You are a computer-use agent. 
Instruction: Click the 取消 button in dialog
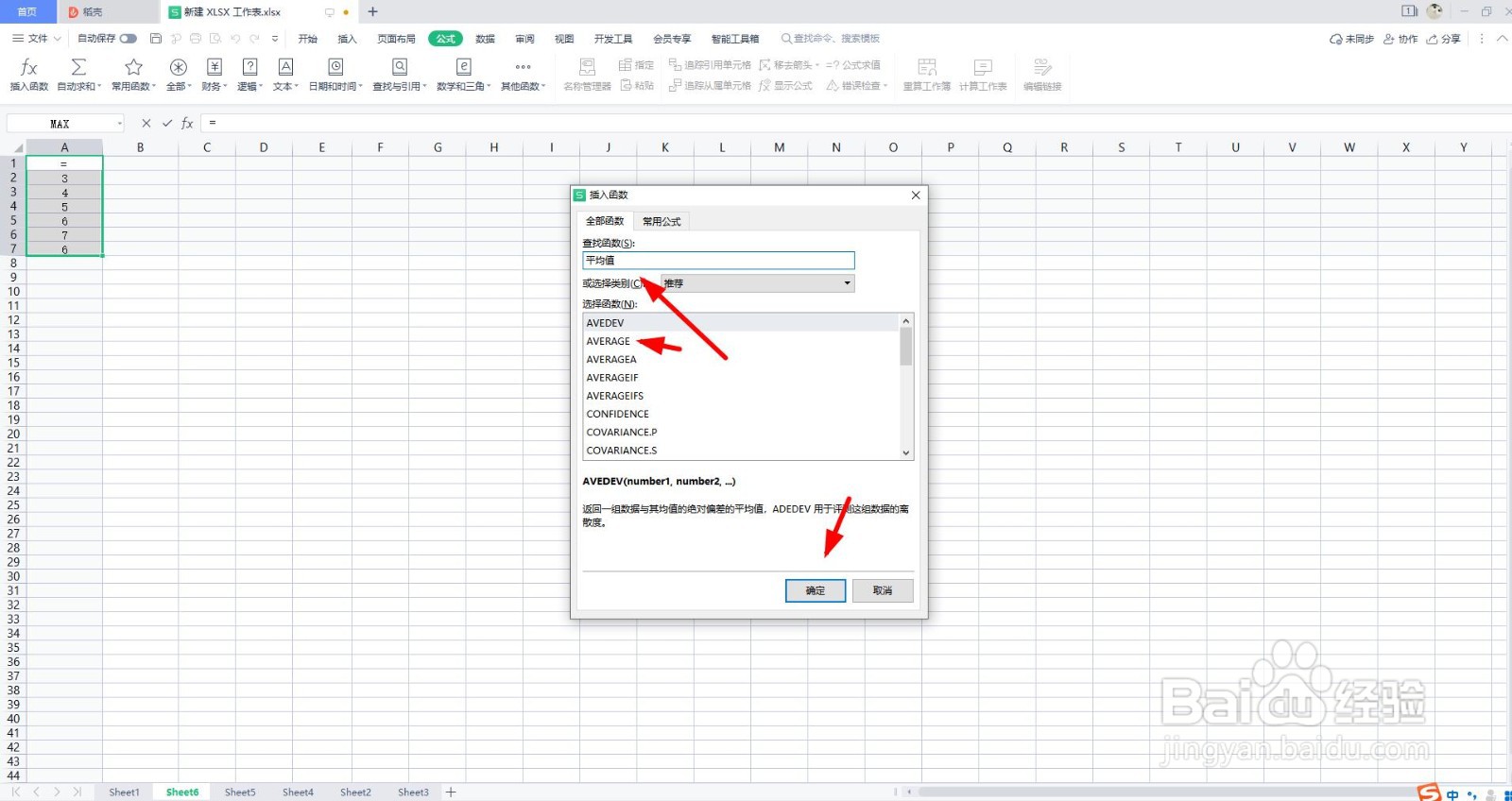tap(883, 590)
